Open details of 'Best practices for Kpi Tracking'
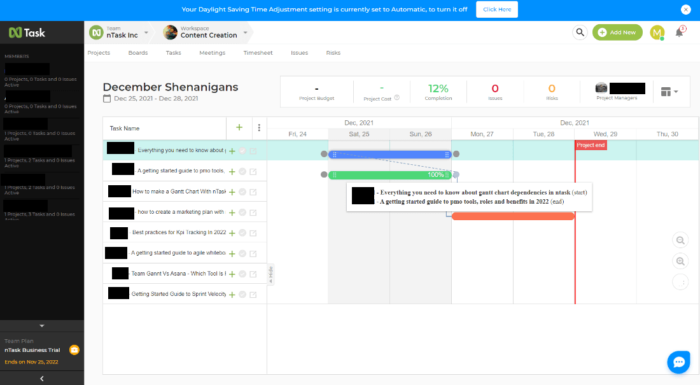Screen dimensions: 700x385 coord(253,233)
